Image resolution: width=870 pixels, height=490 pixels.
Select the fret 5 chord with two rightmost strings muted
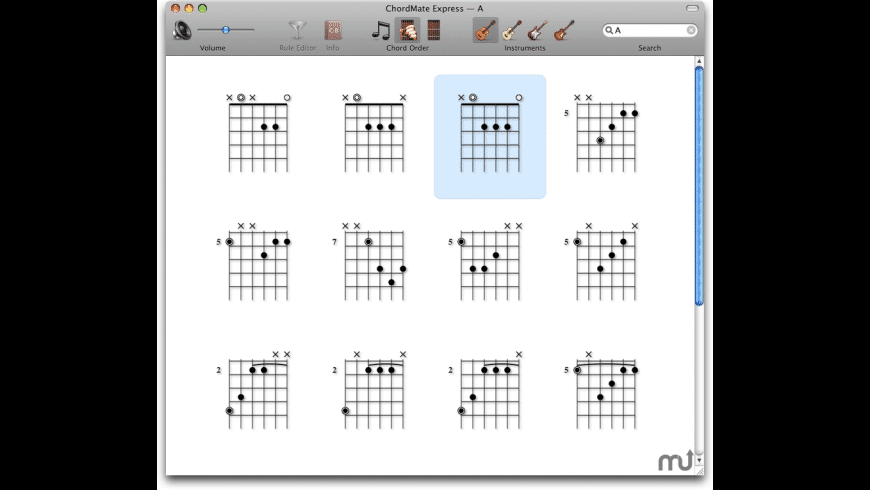click(x=485, y=261)
